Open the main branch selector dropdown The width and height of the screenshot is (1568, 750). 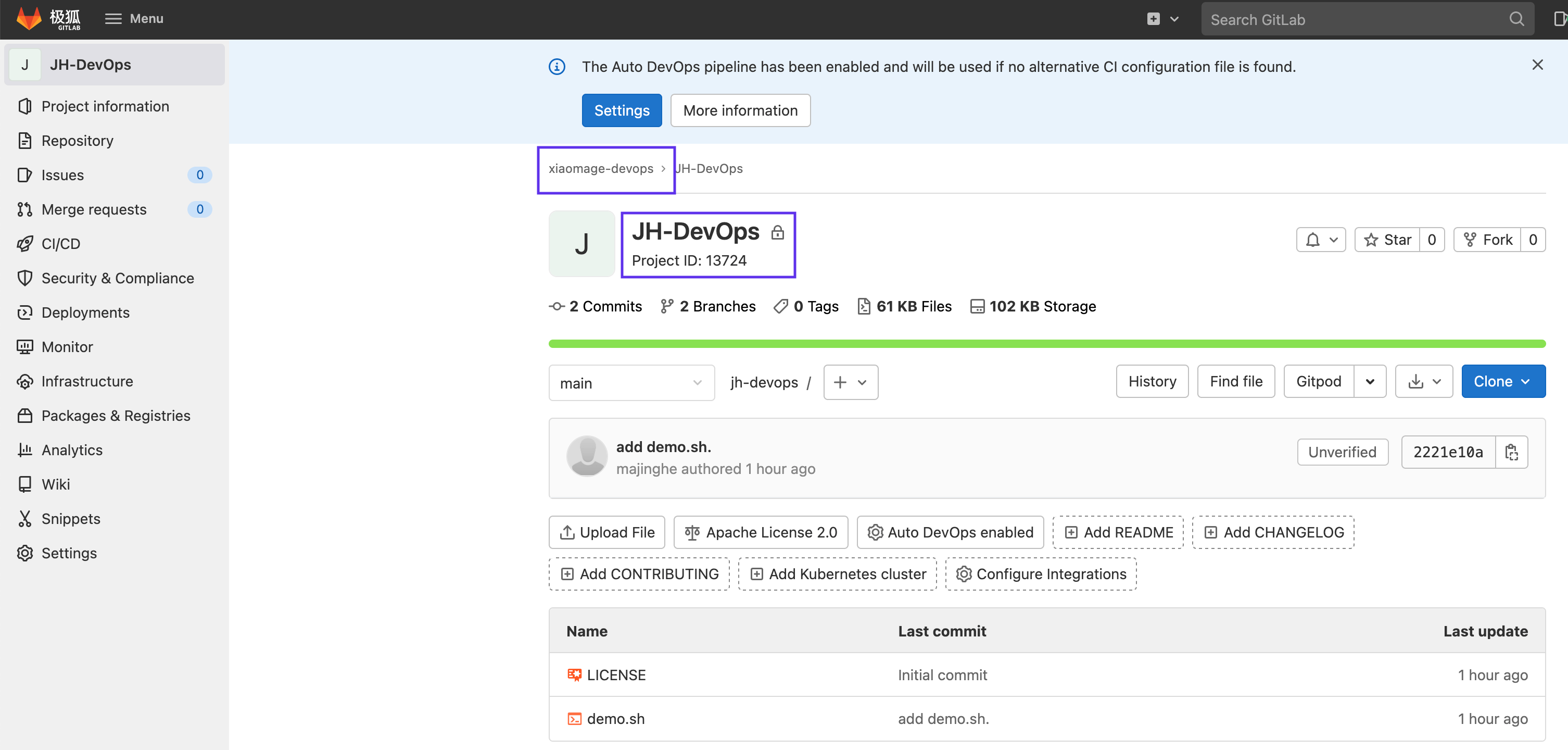coord(631,383)
